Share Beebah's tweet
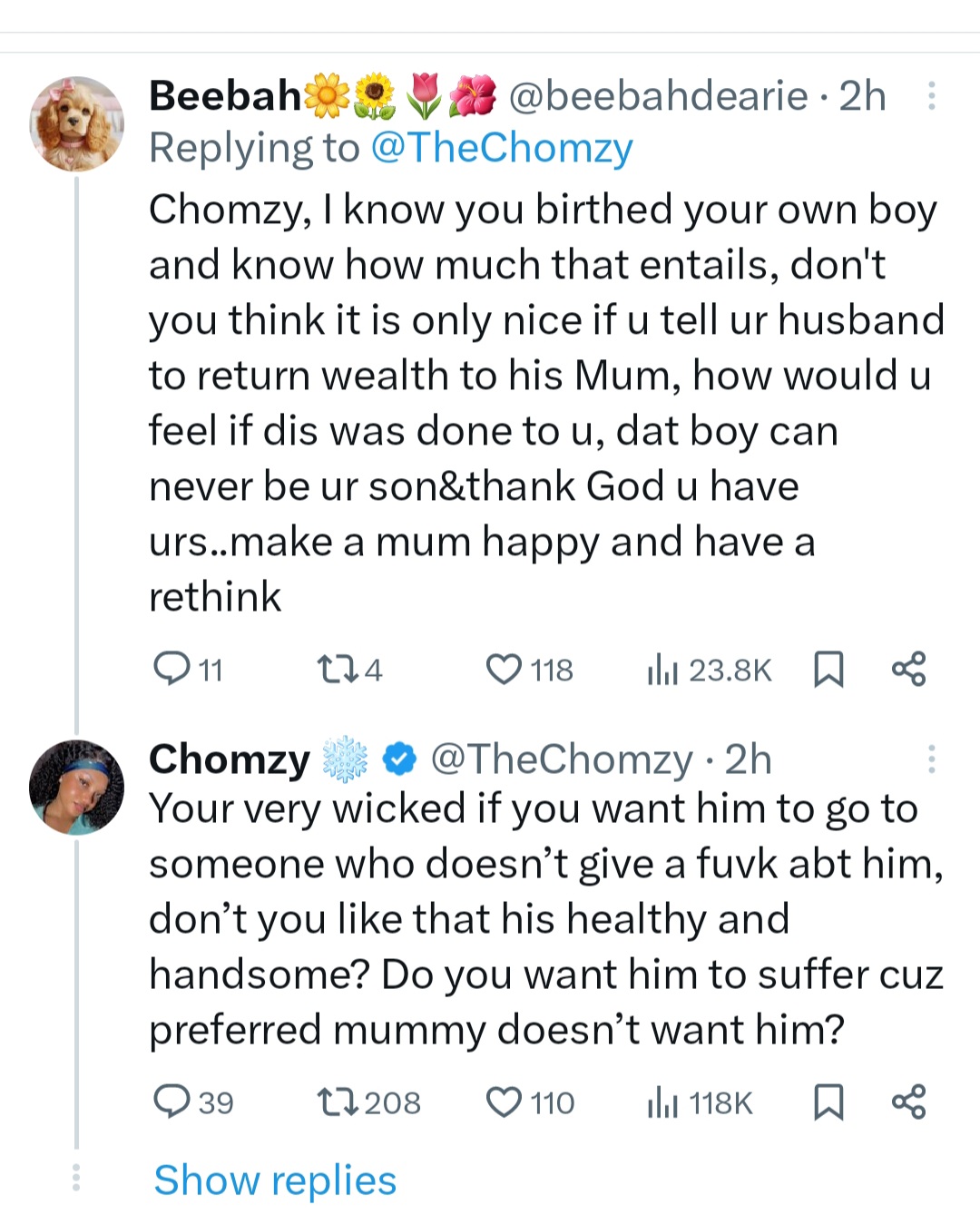The width and height of the screenshot is (980, 1224). pyautogui.click(x=908, y=670)
